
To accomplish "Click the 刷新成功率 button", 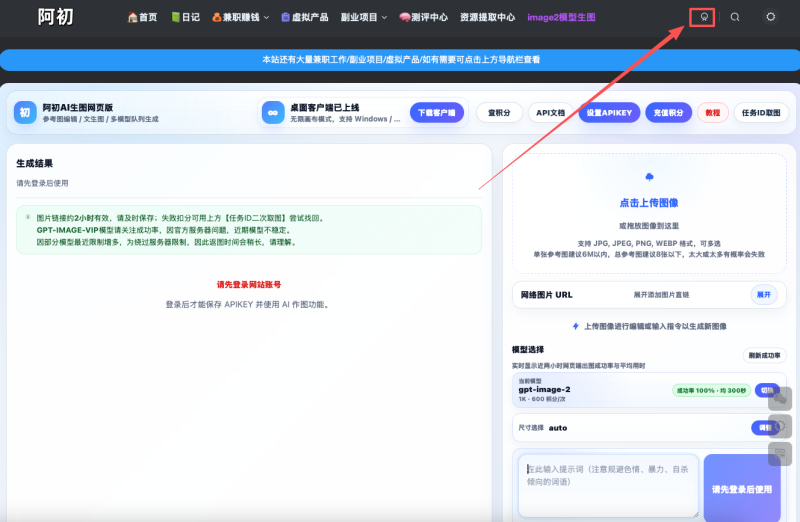I will [764, 355].
